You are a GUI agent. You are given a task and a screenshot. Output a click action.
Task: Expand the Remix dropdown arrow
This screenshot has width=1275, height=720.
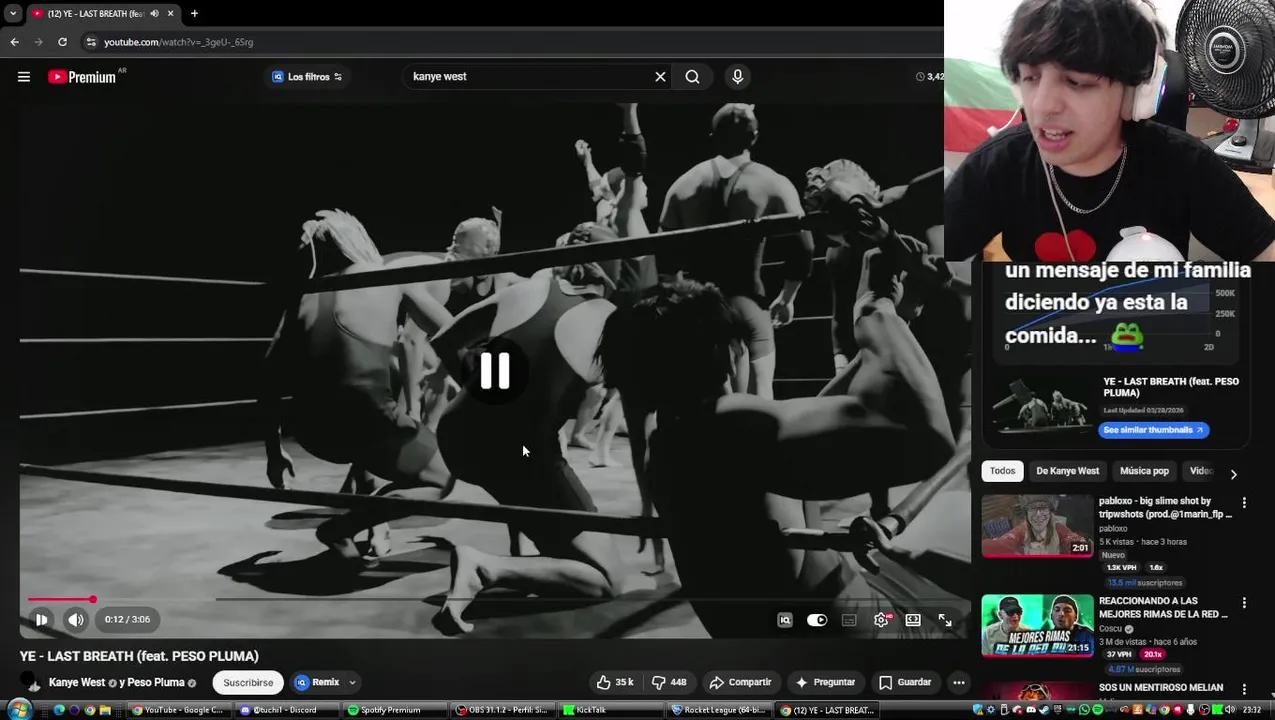[x=352, y=683]
